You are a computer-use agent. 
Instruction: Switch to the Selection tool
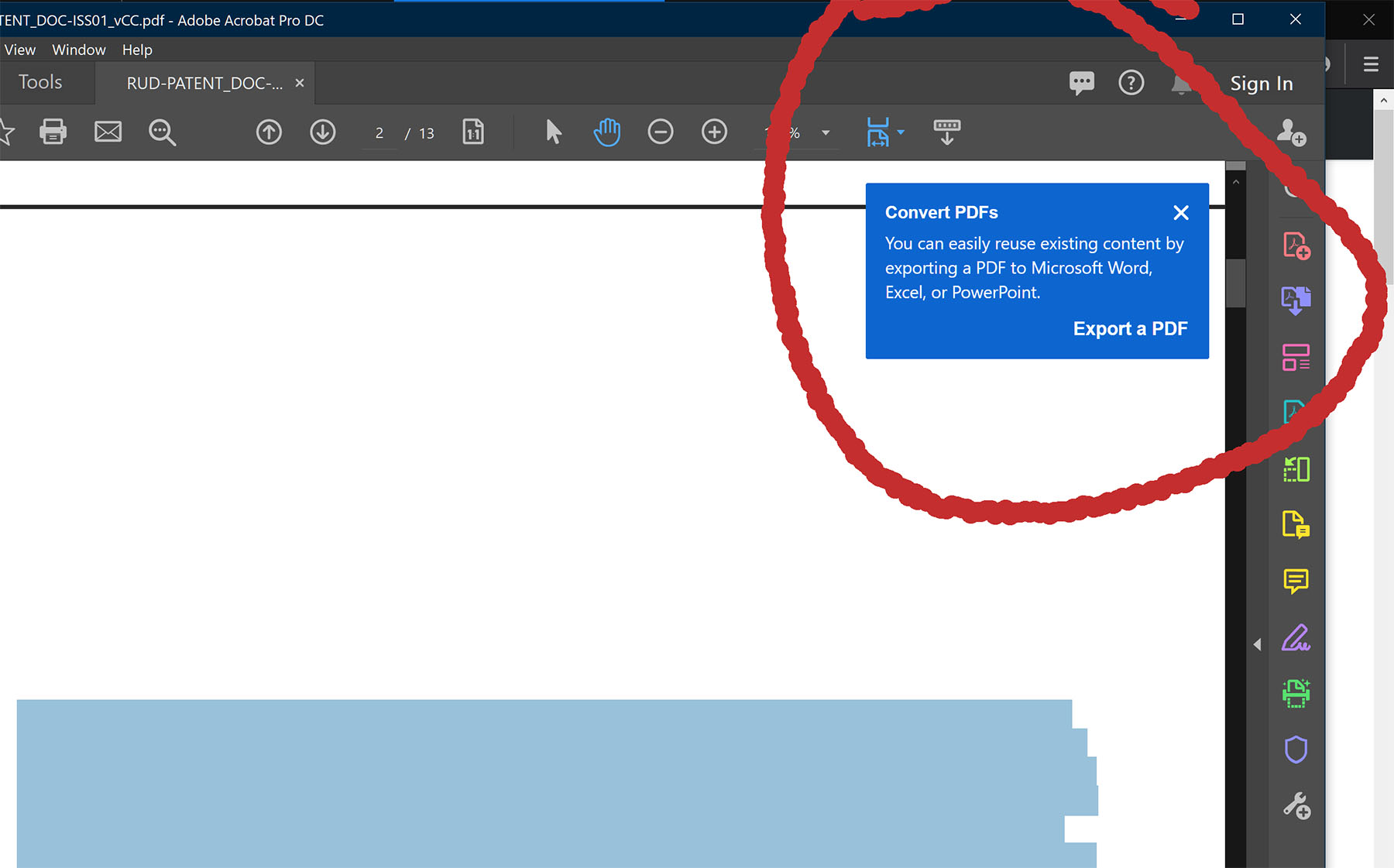(552, 132)
